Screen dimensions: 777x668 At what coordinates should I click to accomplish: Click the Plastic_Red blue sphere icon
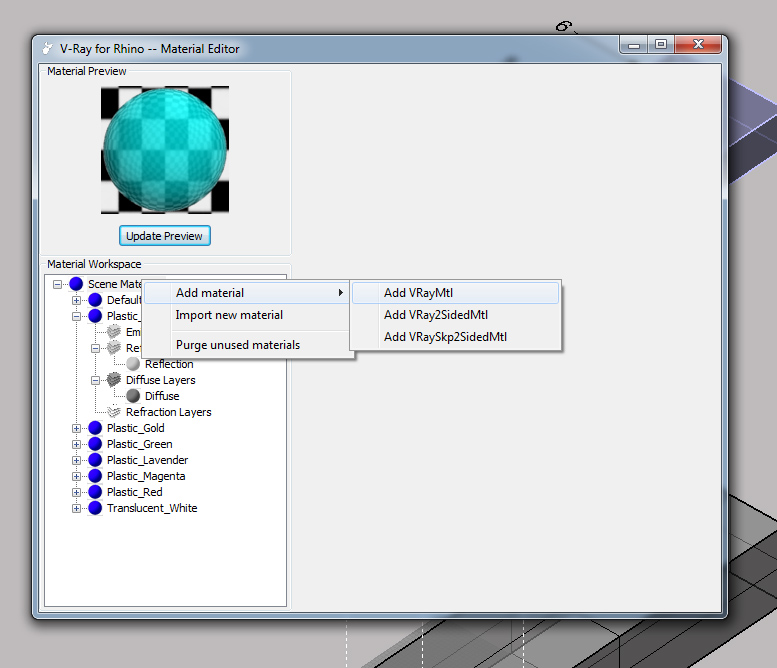[95, 492]
